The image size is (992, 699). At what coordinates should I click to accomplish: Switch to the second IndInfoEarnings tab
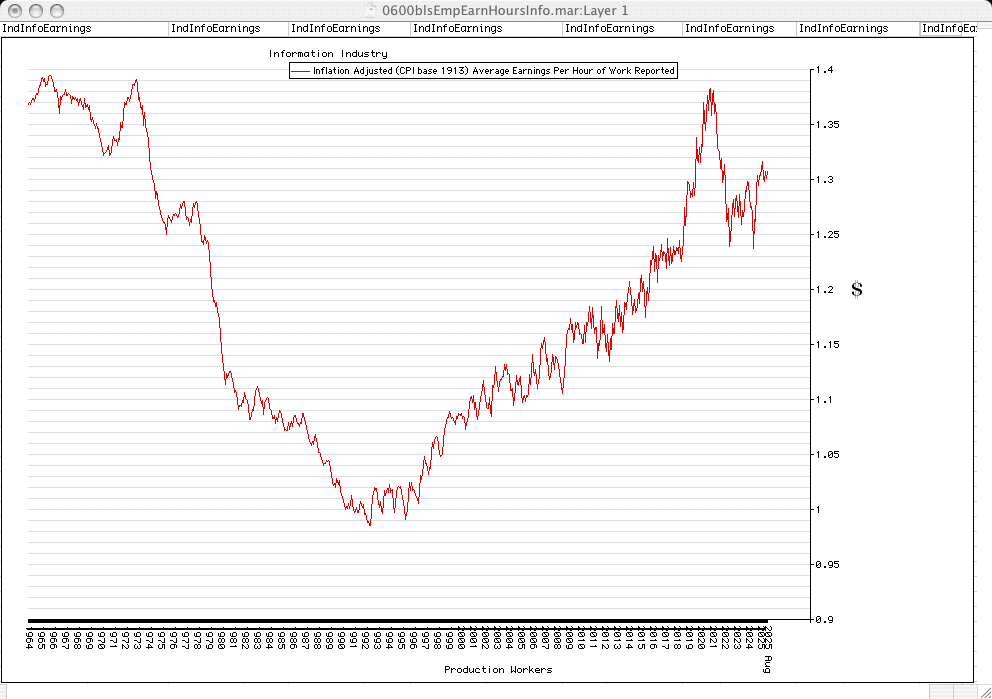coord(216,28)
